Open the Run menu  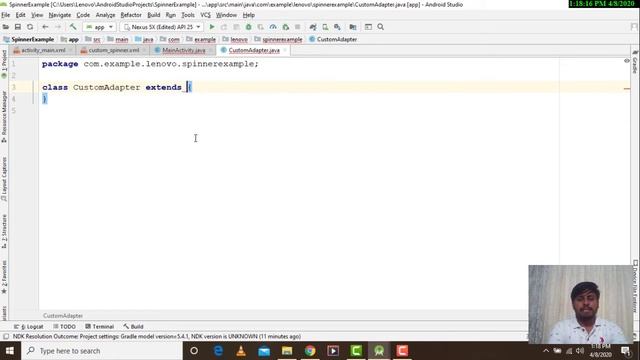click(x=171, y=15)
